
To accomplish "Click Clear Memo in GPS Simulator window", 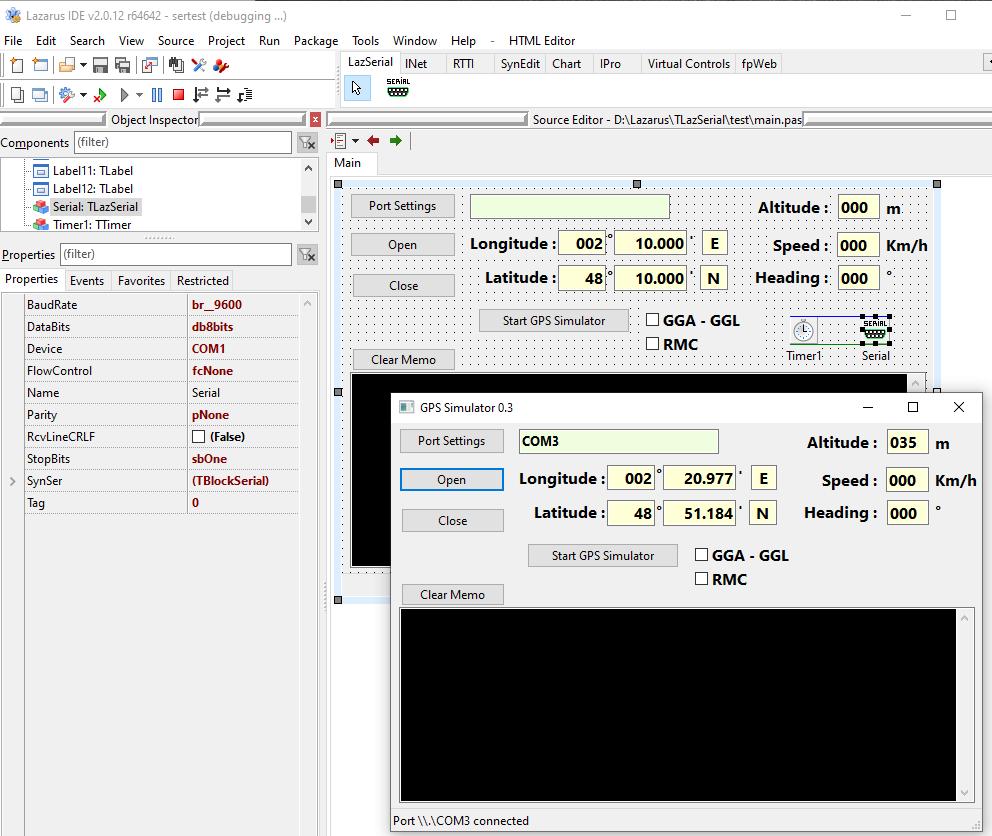I will click(x=453, y=595).
